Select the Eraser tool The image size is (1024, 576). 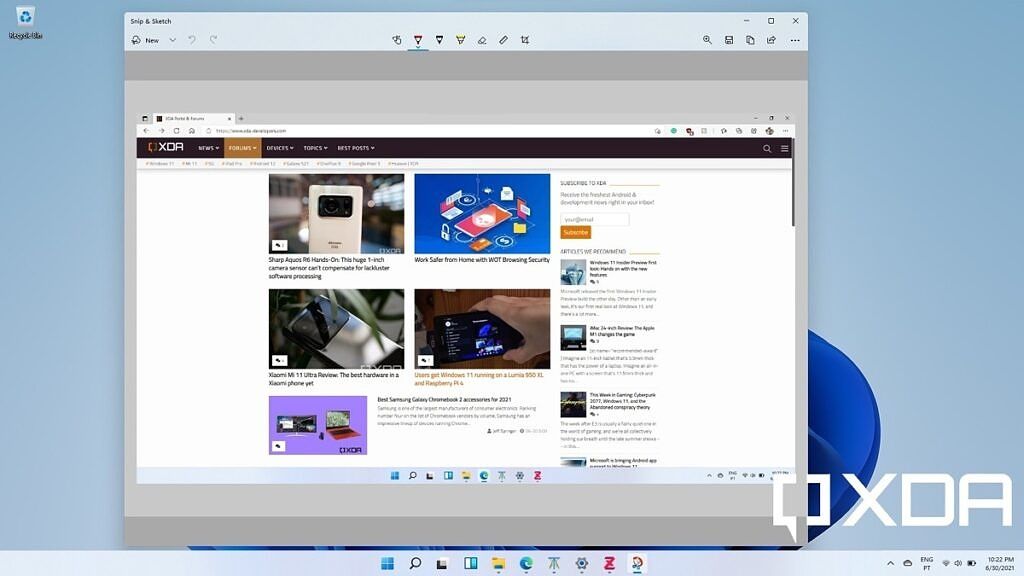coord(482,39)
